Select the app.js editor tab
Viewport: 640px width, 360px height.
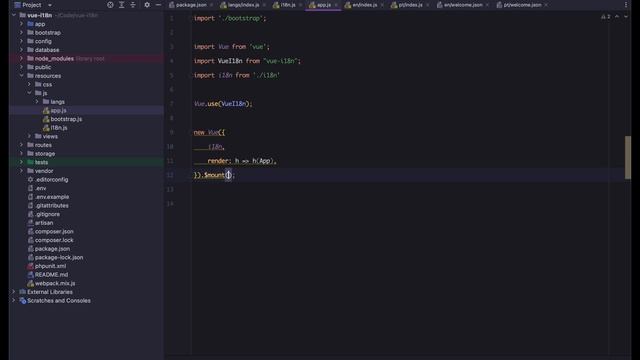pyautogui.click(x=324, y=5)
